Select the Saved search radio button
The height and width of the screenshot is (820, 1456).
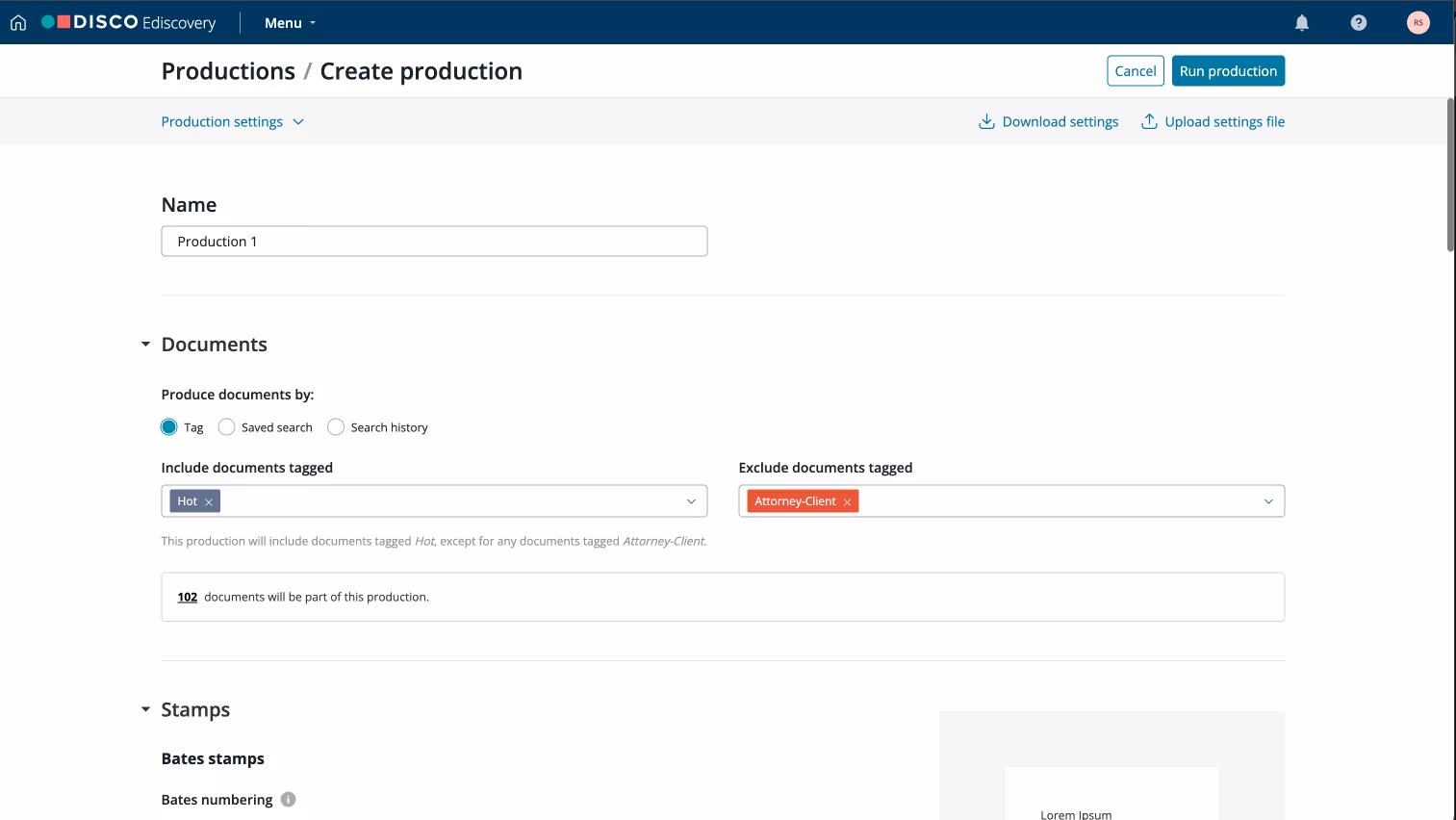[226, 426]
